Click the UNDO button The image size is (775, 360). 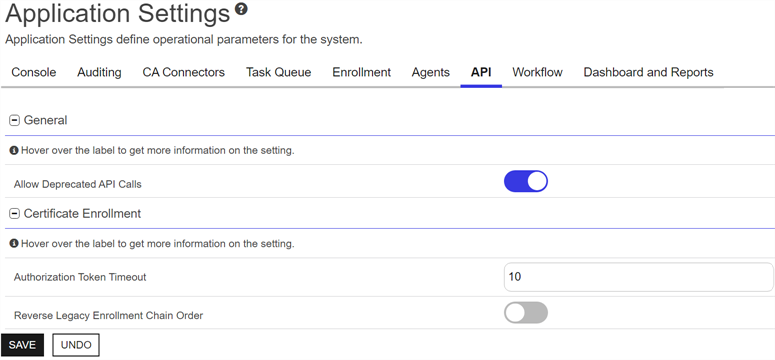click(76, 345)
